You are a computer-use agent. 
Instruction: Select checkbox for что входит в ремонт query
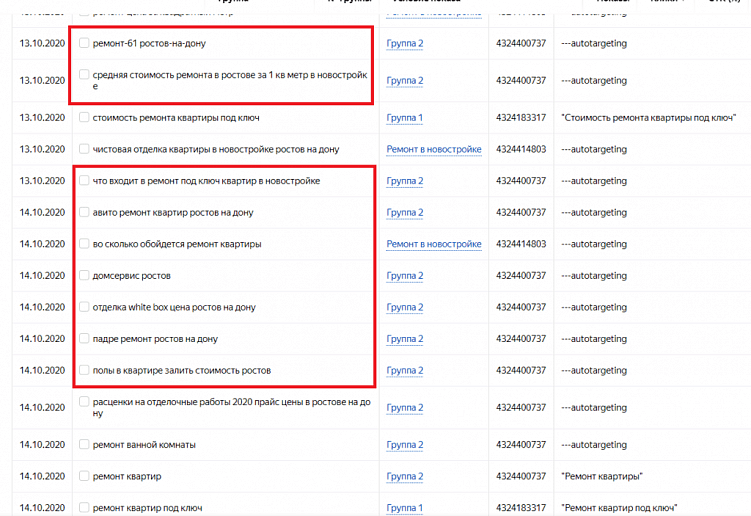click(84, 180)
